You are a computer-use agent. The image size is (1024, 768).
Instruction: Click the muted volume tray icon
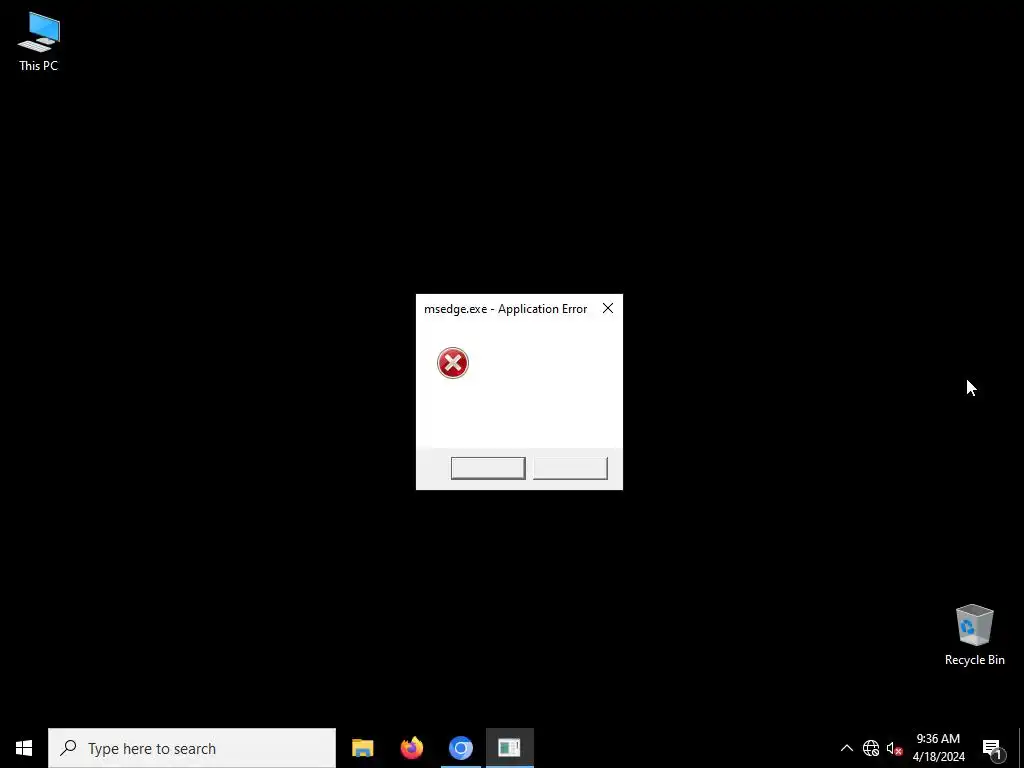point(894,748)
